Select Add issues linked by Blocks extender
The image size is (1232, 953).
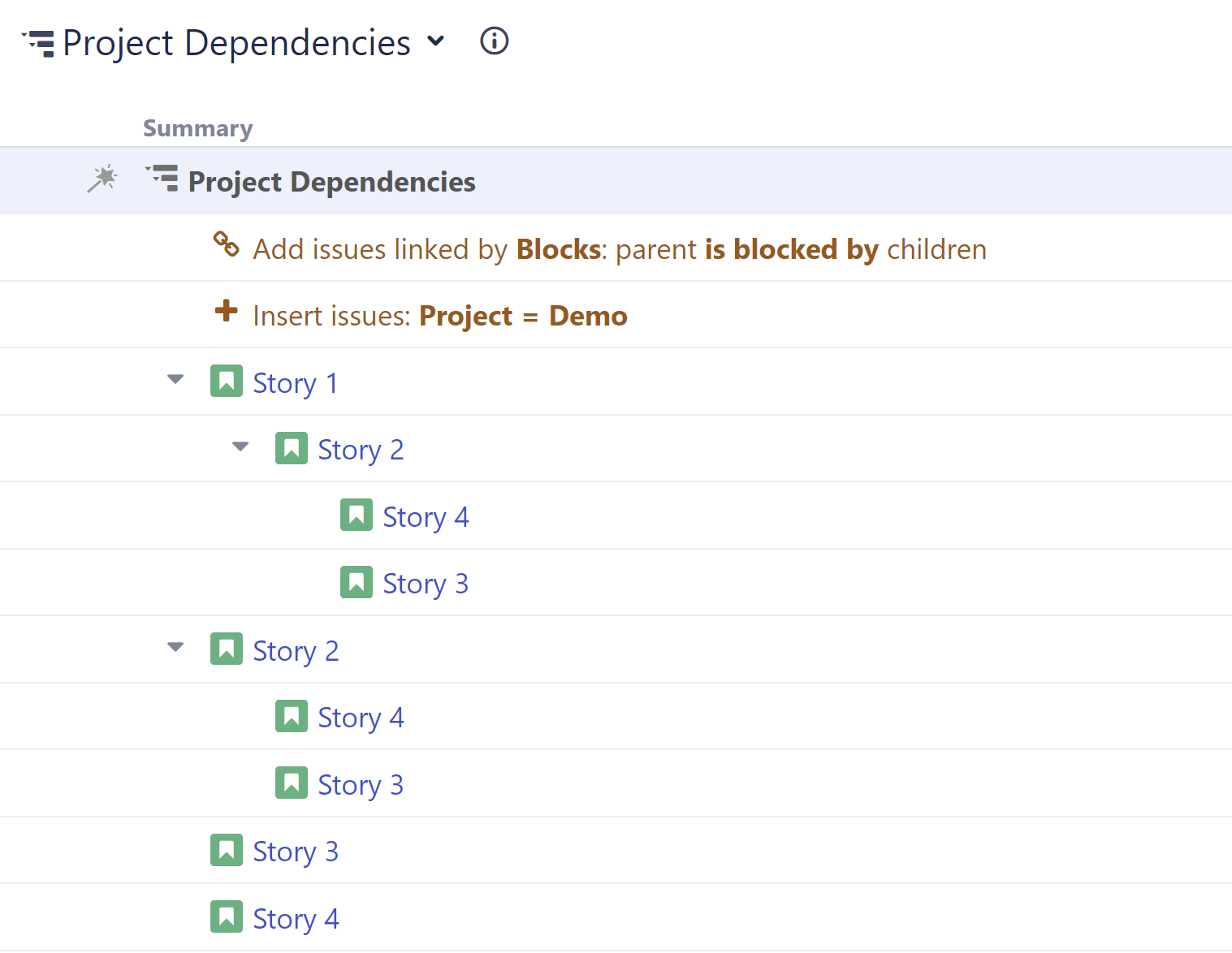pos(619,249)
